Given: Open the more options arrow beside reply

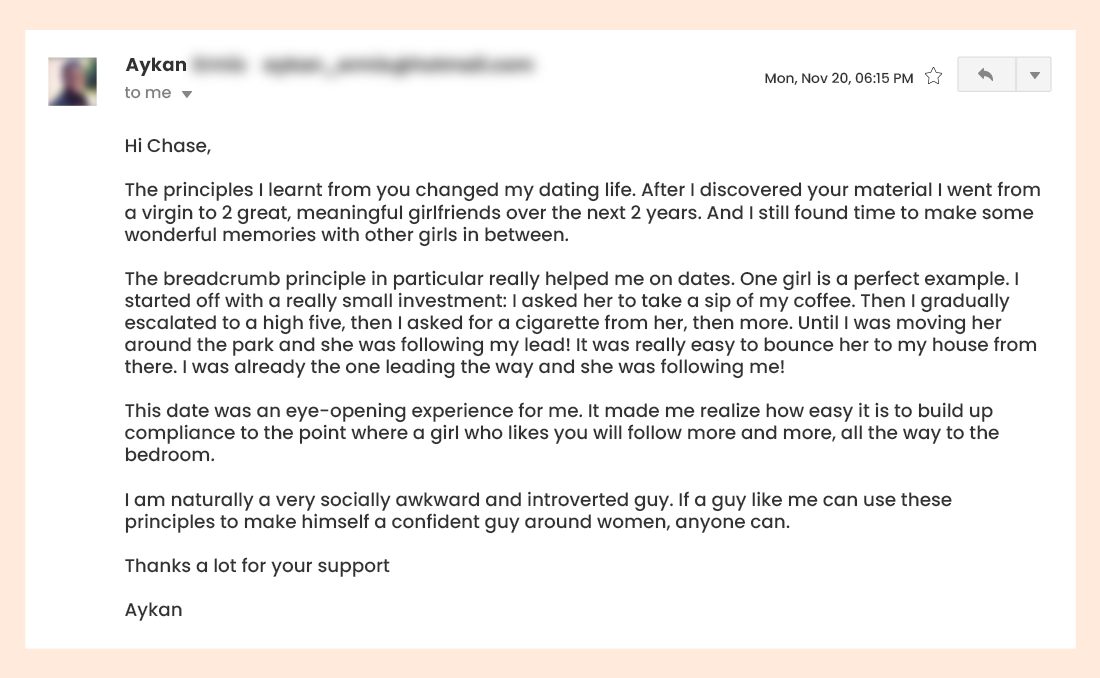Looking at the screenshot, I should [1034, 75].
